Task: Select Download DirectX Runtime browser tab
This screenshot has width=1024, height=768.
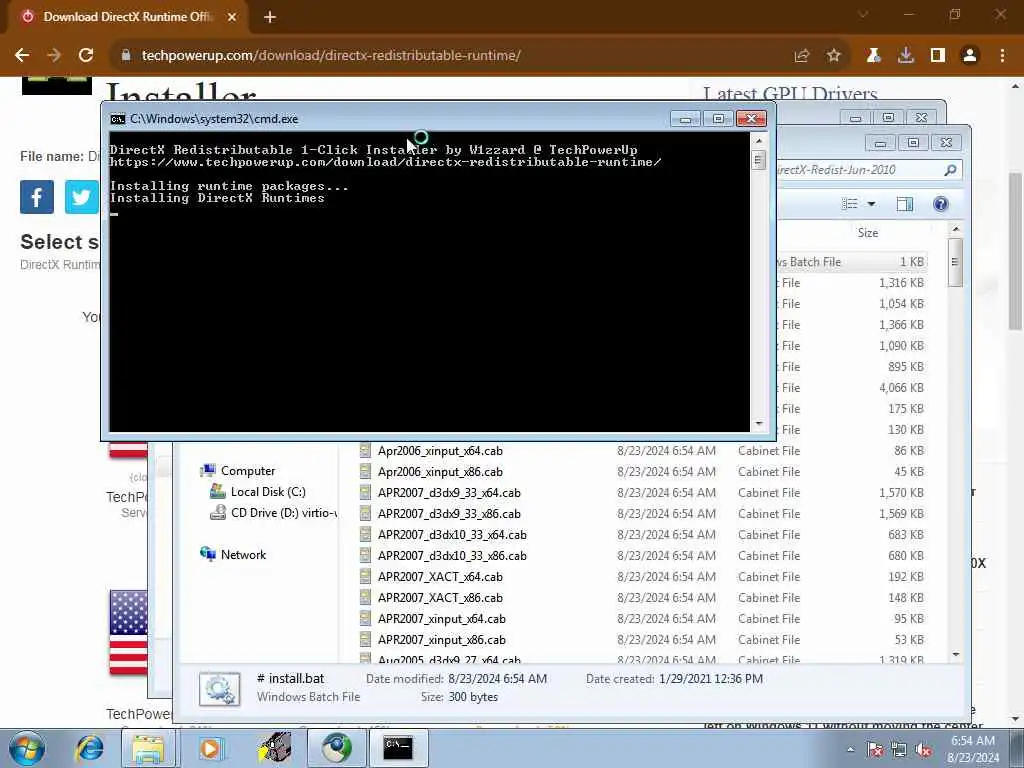Action: [x=127, y=17]
